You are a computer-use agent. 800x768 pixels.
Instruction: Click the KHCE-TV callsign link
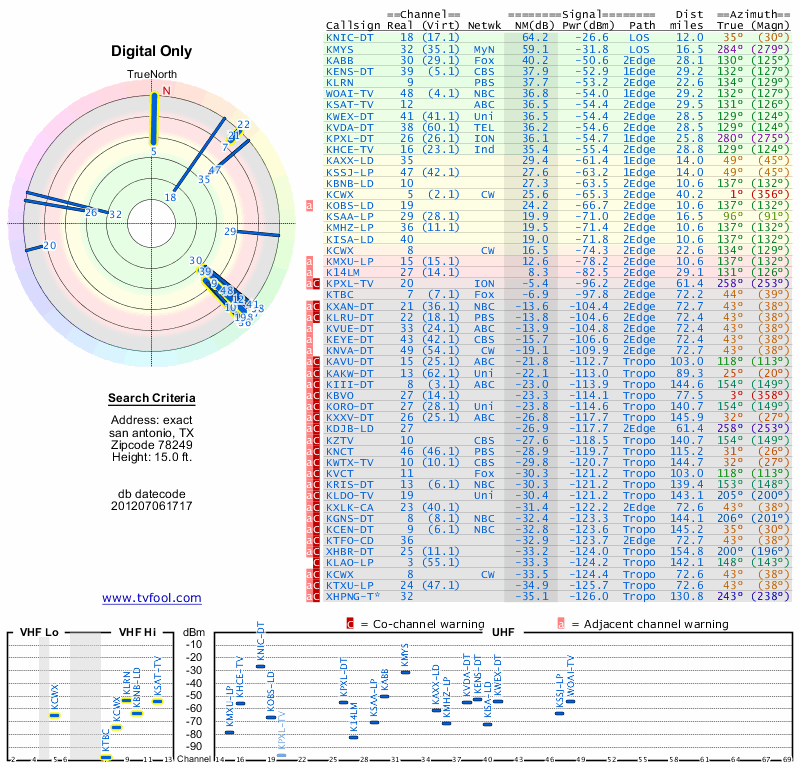point(349,150)
